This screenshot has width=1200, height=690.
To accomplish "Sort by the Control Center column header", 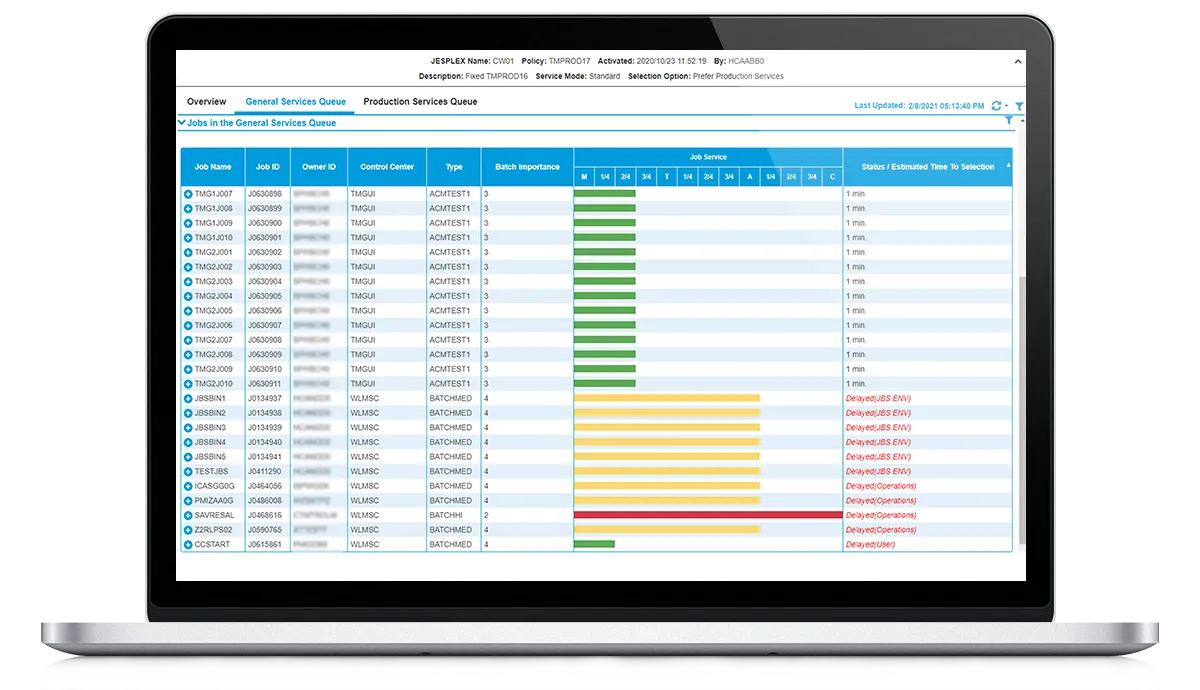I will click(x=387, y=167).
